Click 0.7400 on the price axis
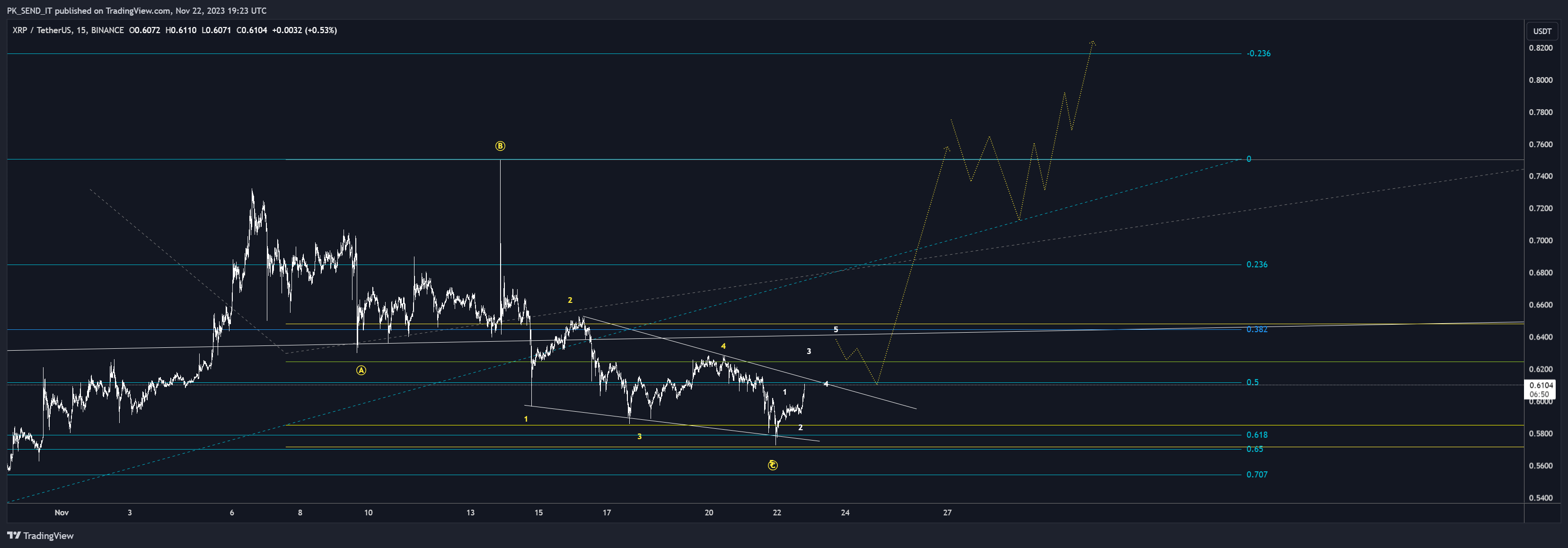The image size is (1568, 548). (1540, 177)
